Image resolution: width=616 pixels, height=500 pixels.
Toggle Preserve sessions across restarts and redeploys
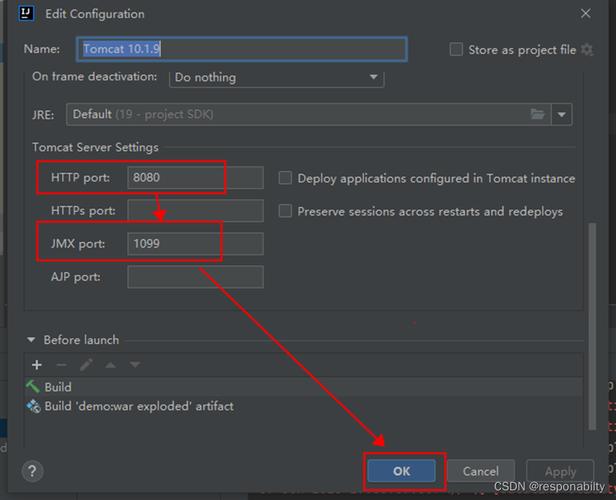[x=285, y=211]
